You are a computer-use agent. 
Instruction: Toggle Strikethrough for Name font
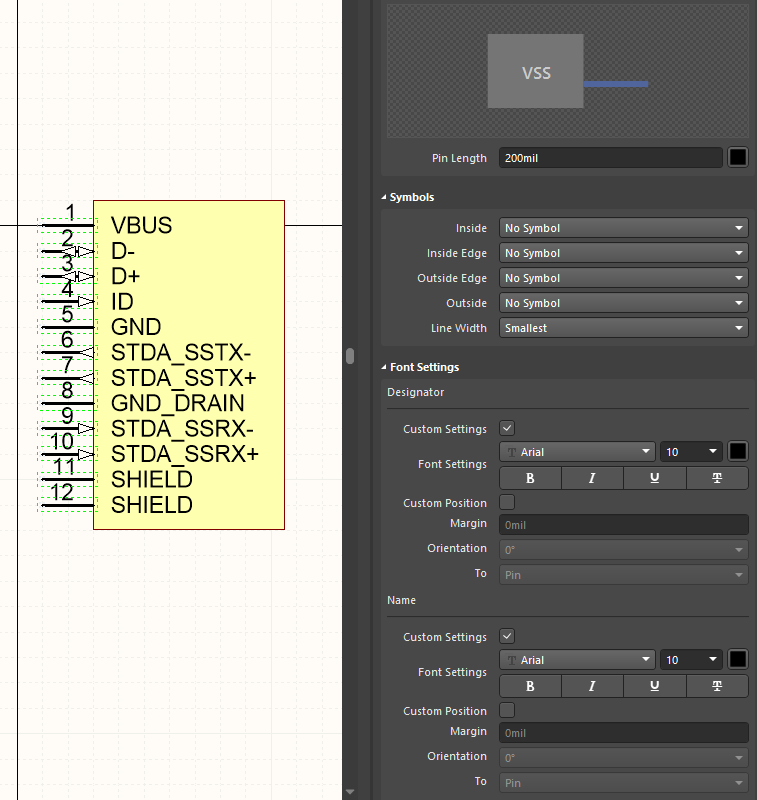click(x=717, y=686)
